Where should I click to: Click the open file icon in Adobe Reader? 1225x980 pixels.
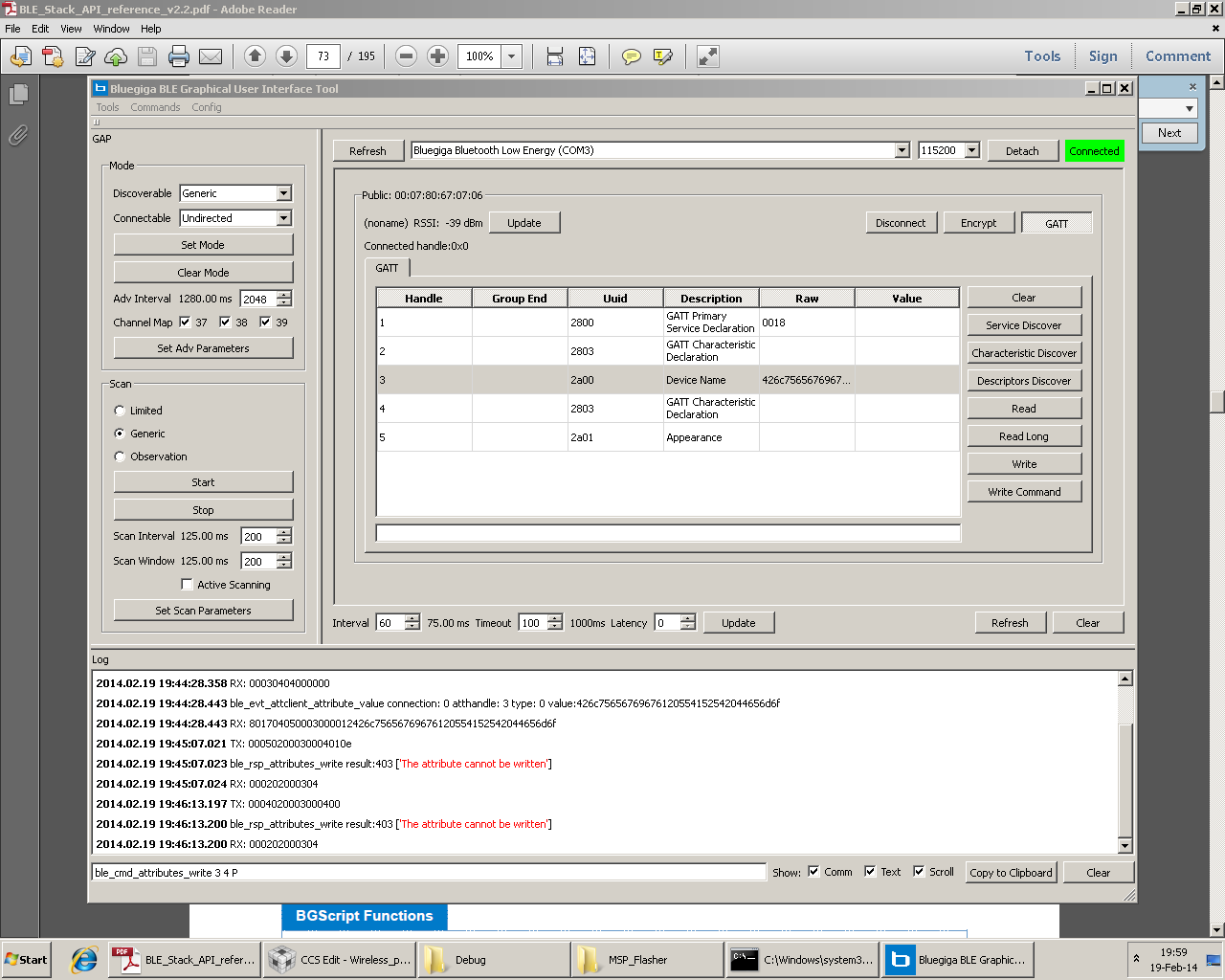click(x=20, y=56)
